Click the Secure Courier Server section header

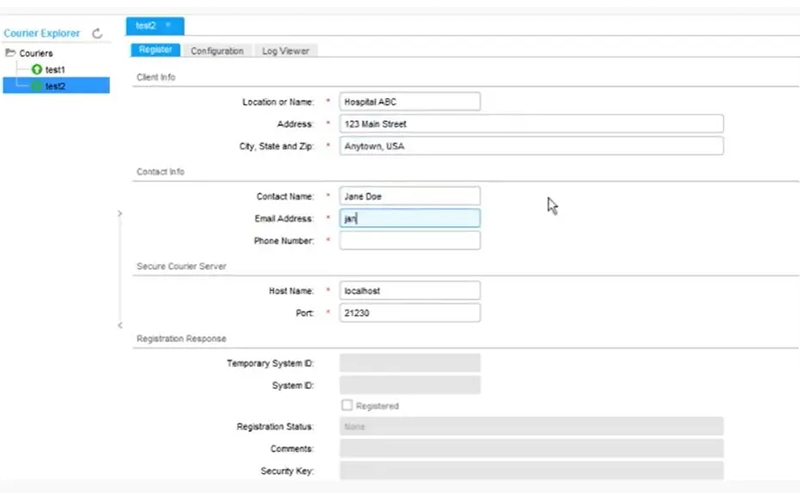click(181, 266)
